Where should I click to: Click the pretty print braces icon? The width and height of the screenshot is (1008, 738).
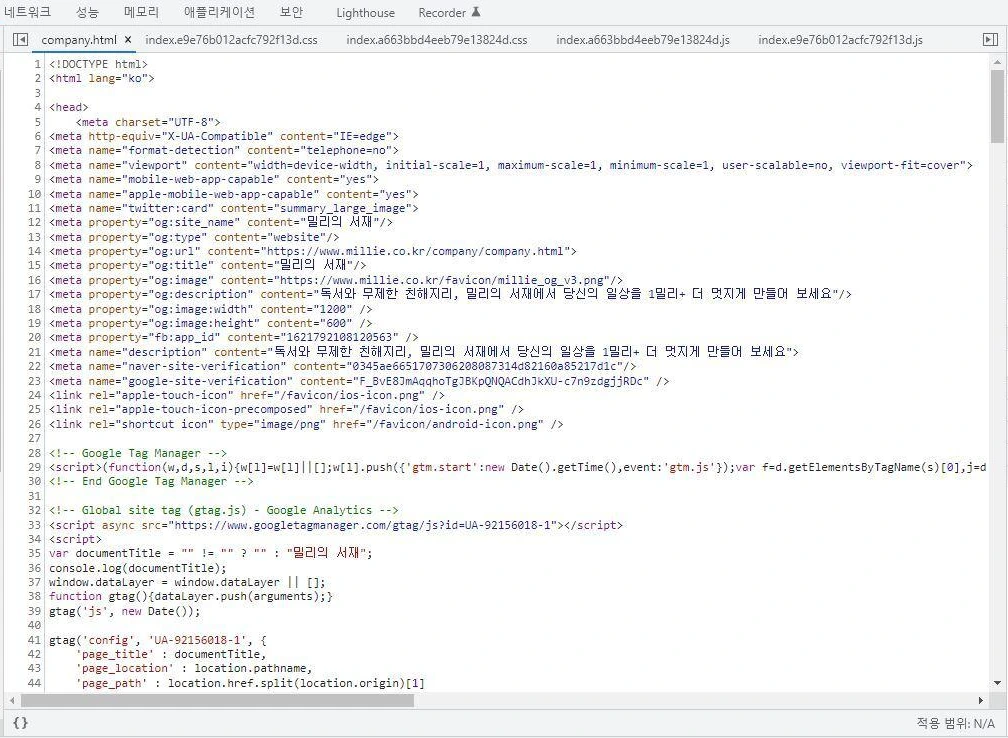[x=21, y=723]
